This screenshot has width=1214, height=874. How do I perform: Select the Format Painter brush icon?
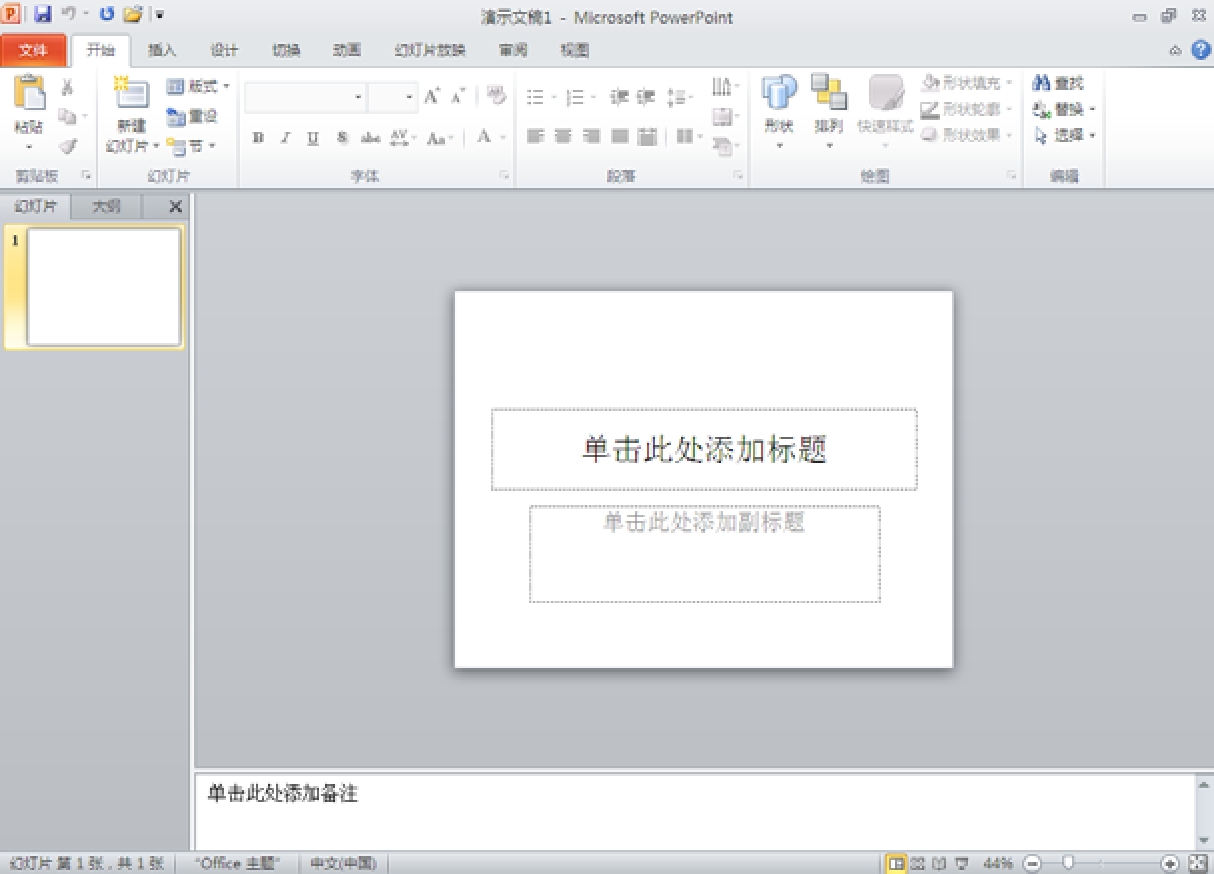[68, 146]
